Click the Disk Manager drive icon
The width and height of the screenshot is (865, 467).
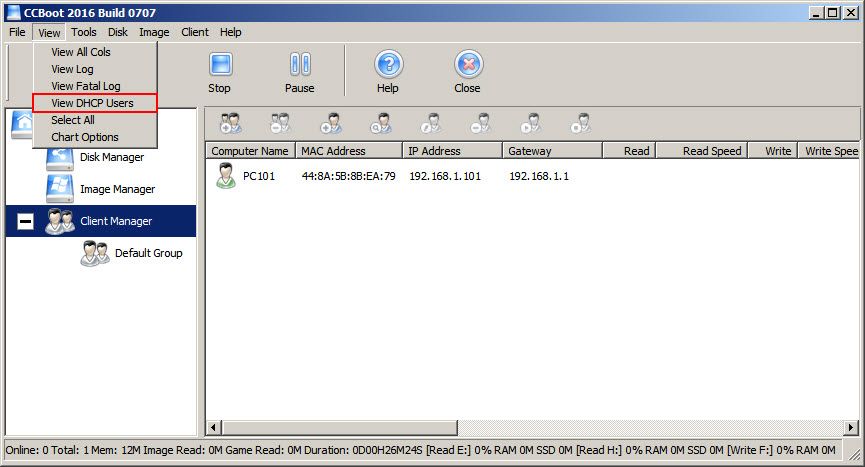tap(60, 159)
